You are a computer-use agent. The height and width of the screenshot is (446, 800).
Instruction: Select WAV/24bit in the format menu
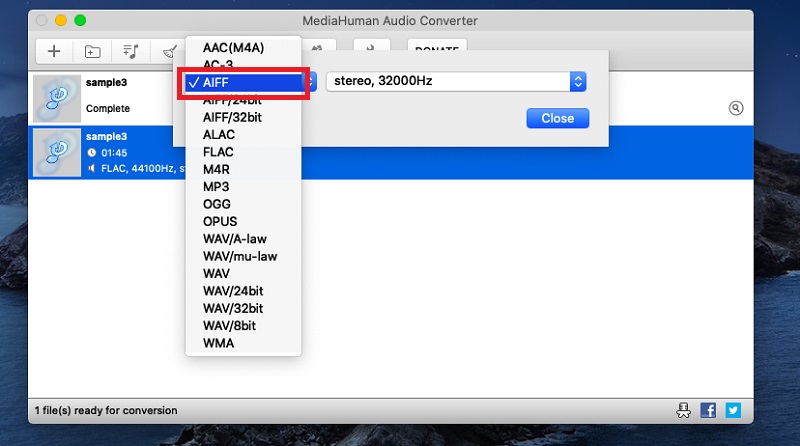point(232,291)
